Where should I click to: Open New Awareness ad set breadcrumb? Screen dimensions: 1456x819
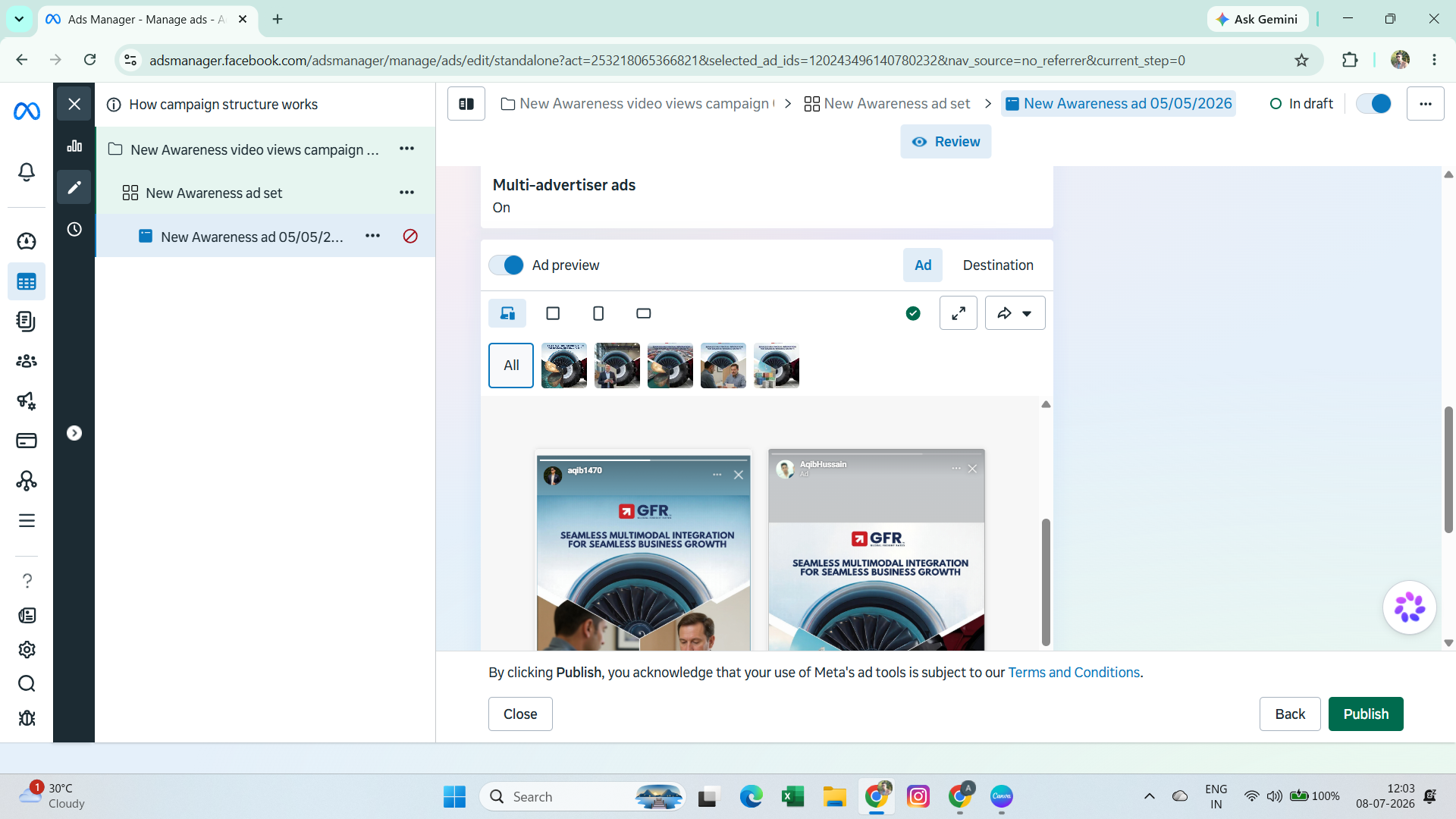[887, 104]
